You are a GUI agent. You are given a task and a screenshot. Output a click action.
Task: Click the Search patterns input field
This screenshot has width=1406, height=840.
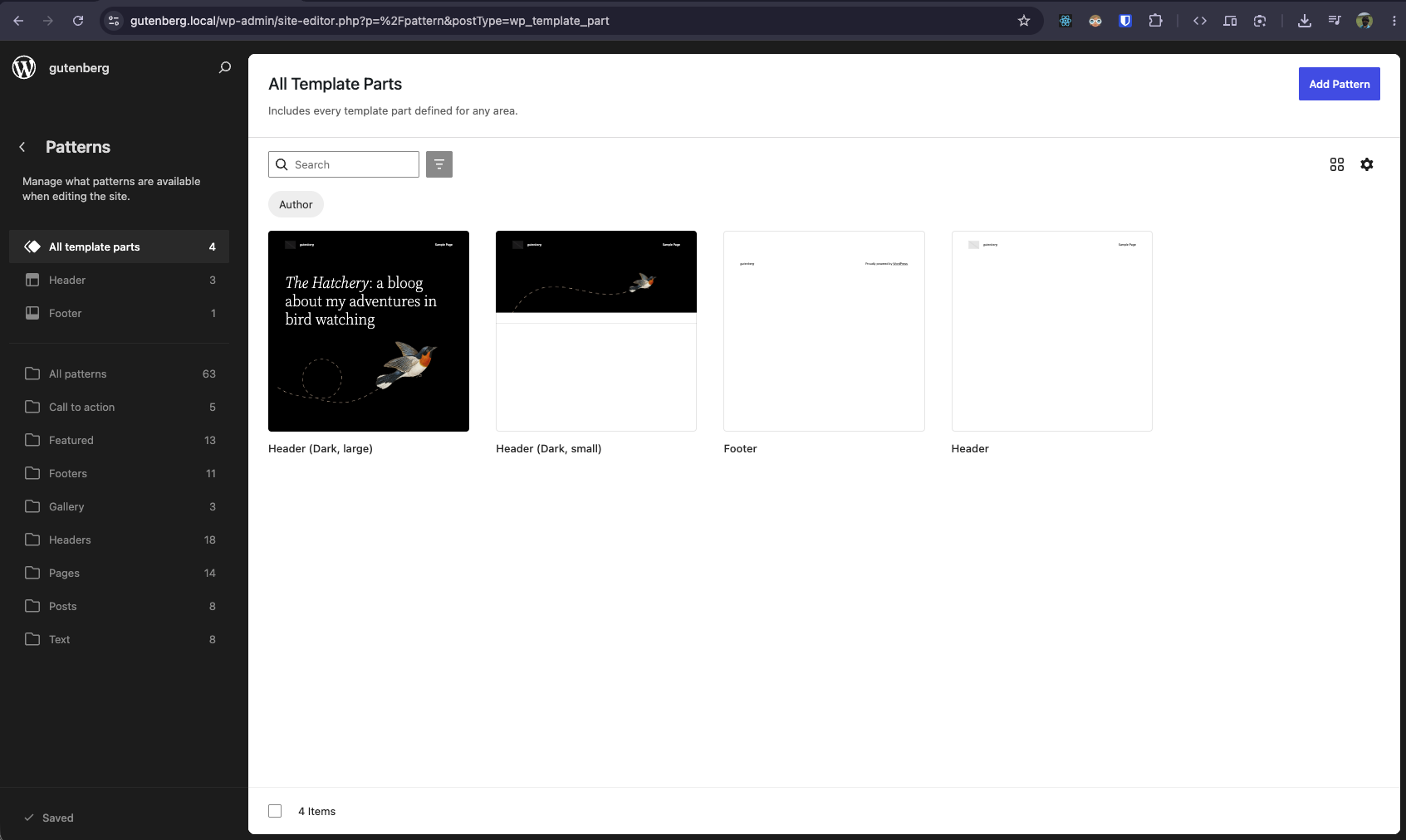pyautogui.click(x=344, y=164)
